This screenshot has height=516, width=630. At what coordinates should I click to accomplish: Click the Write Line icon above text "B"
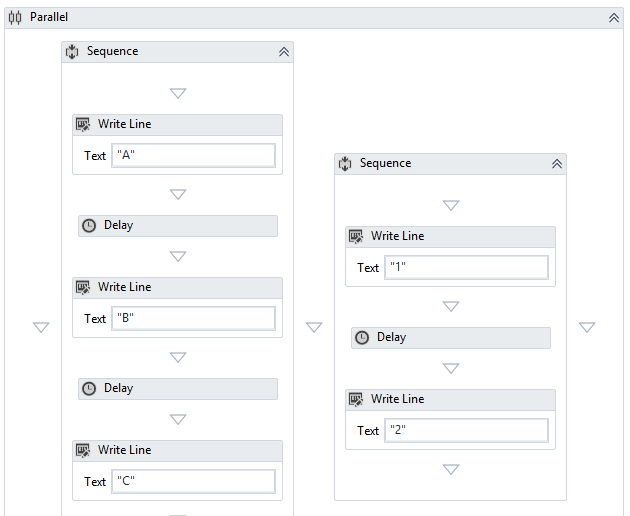pyautogui.click(x=84, y=287)
